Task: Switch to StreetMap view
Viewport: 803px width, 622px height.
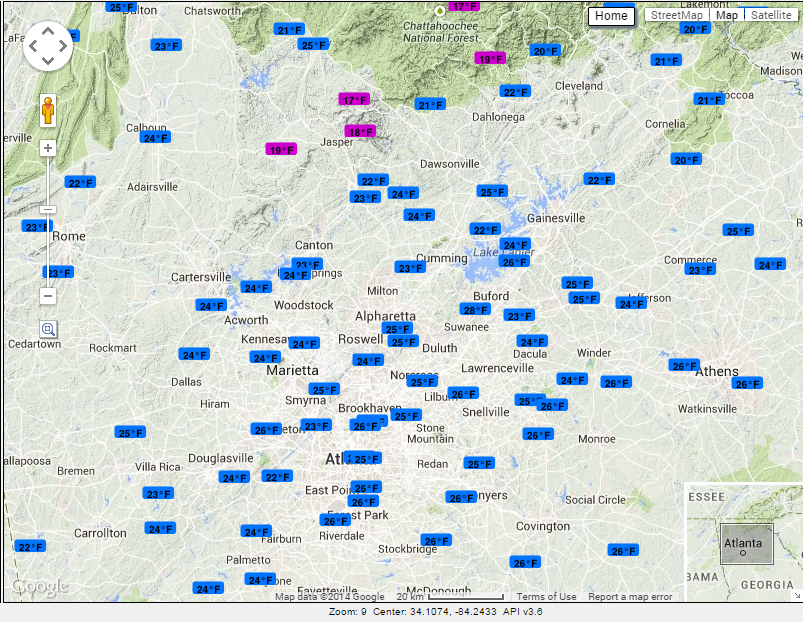Action: click(677, 15)
